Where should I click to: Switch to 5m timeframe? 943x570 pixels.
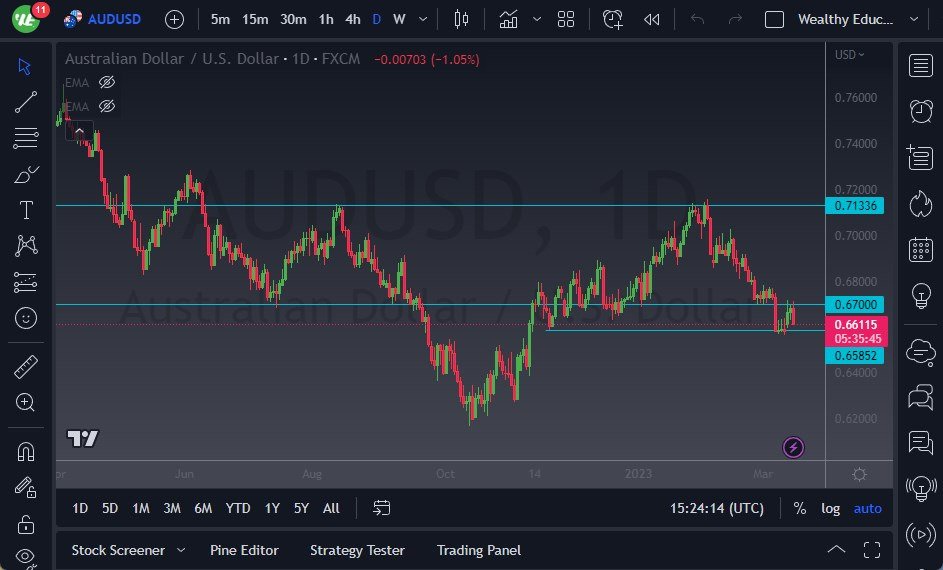click(220, 19)
